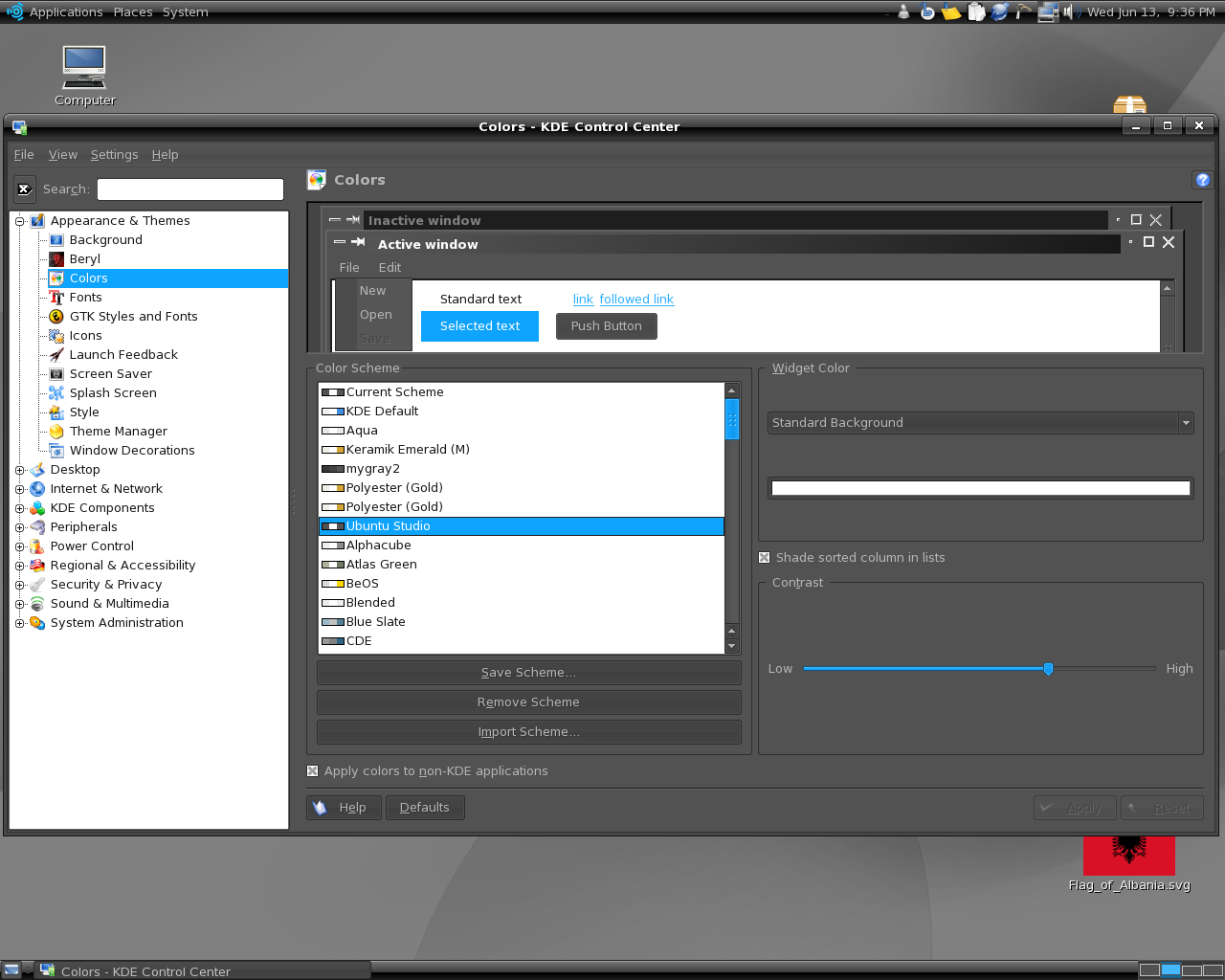Click the Fonts icon in sidebar
Viewport: 1225px width, 980px height.
[56, 298]
